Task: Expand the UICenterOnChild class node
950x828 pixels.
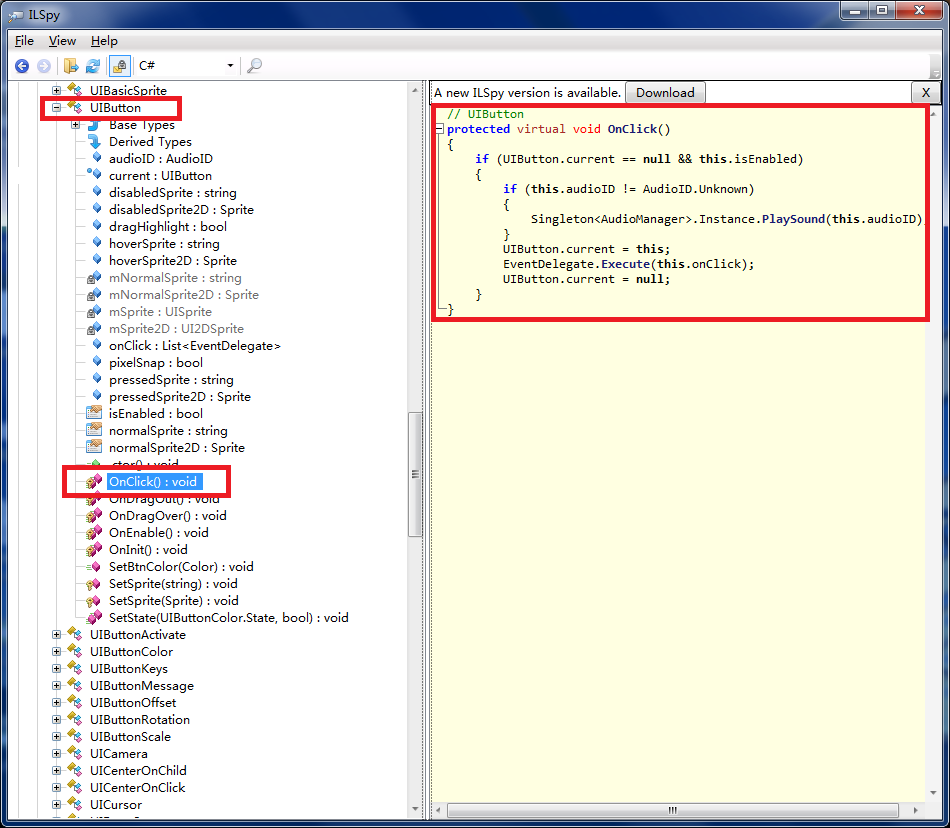Action: click(56, 770)
